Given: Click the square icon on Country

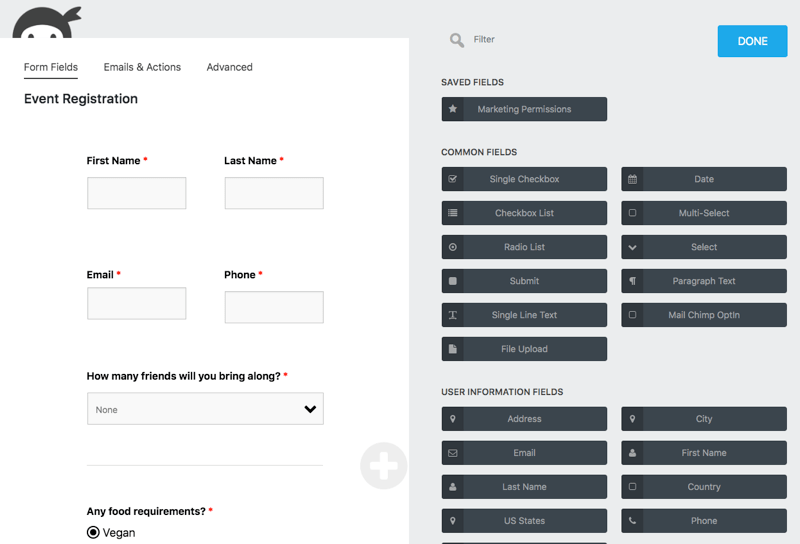Looking at the screenshot, I should (632, 487).
